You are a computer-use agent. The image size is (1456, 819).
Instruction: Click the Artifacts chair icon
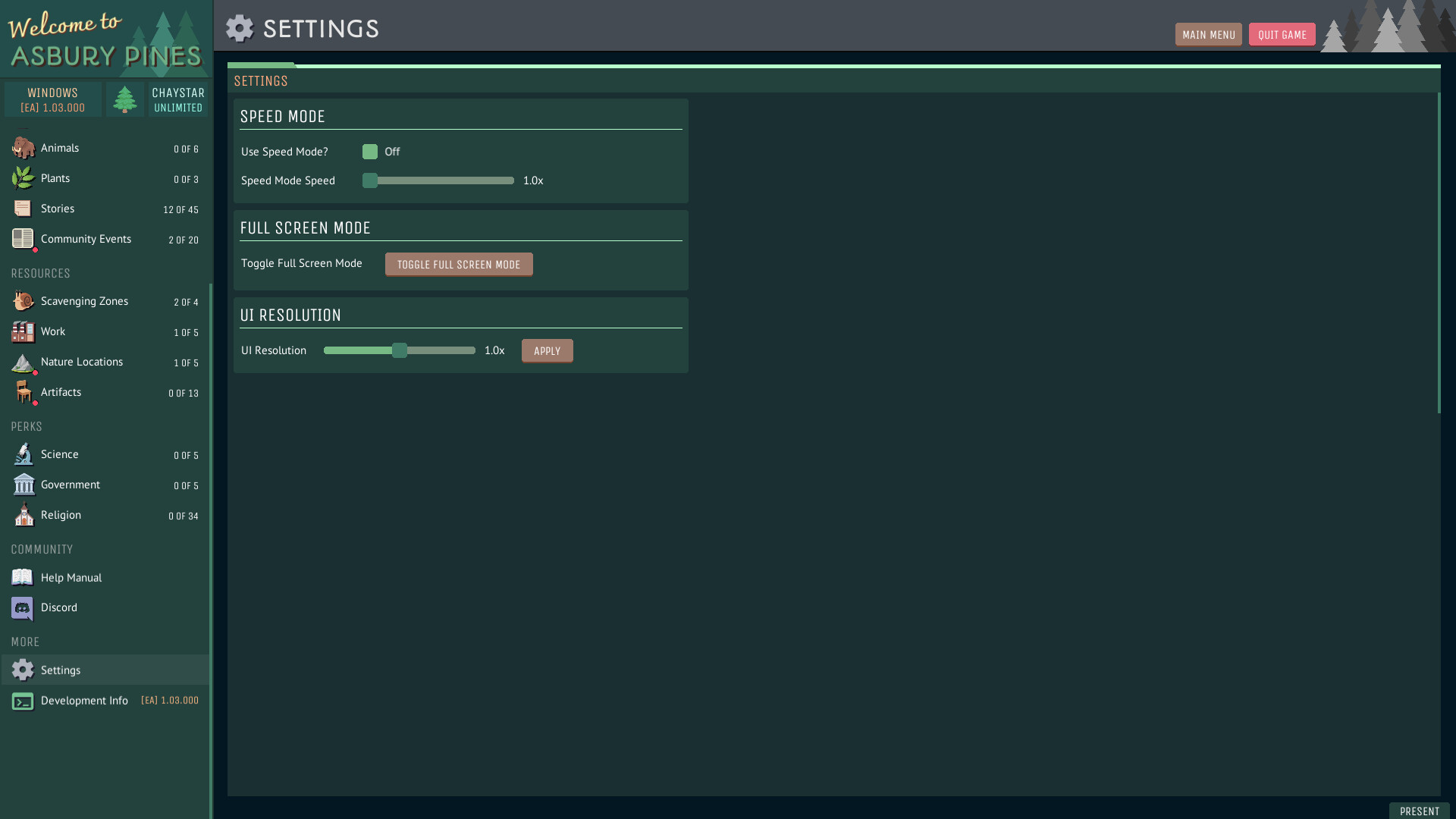pos(23,392)
